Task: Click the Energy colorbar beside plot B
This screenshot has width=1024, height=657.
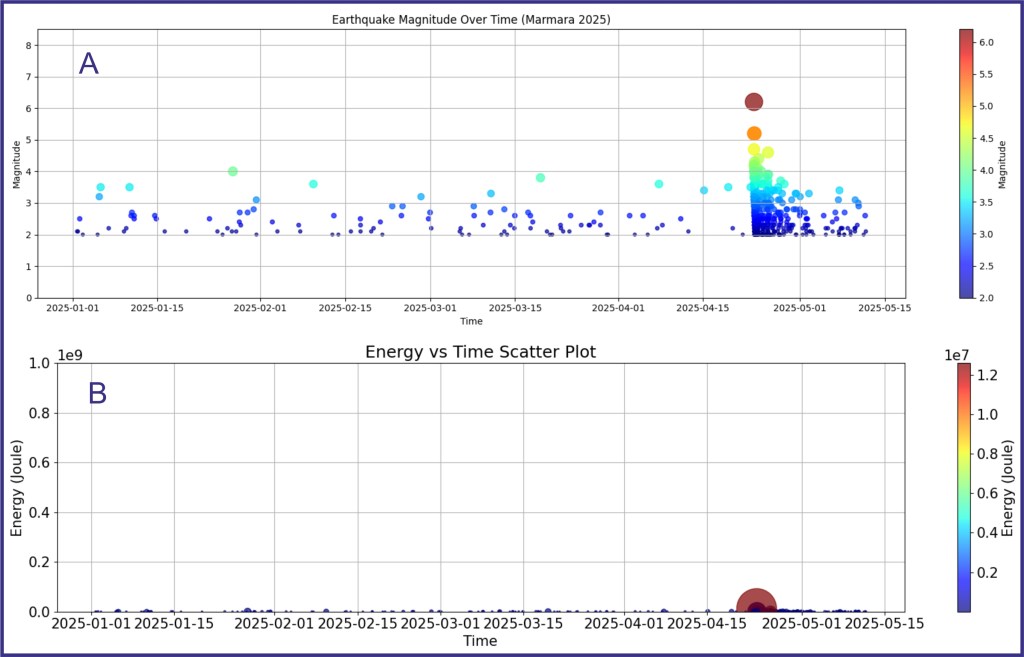Action: coord(964,487)
